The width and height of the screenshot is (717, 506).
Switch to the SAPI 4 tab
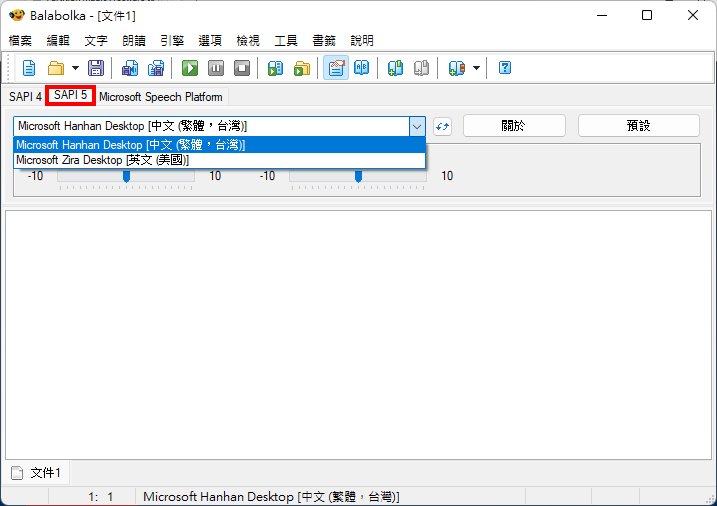[26, 97]
